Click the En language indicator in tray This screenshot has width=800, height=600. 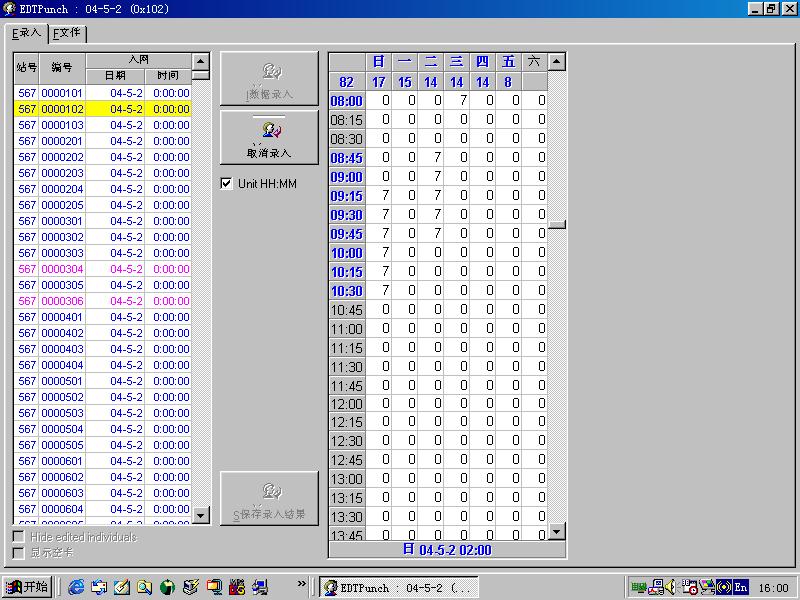tap(741, 587)
